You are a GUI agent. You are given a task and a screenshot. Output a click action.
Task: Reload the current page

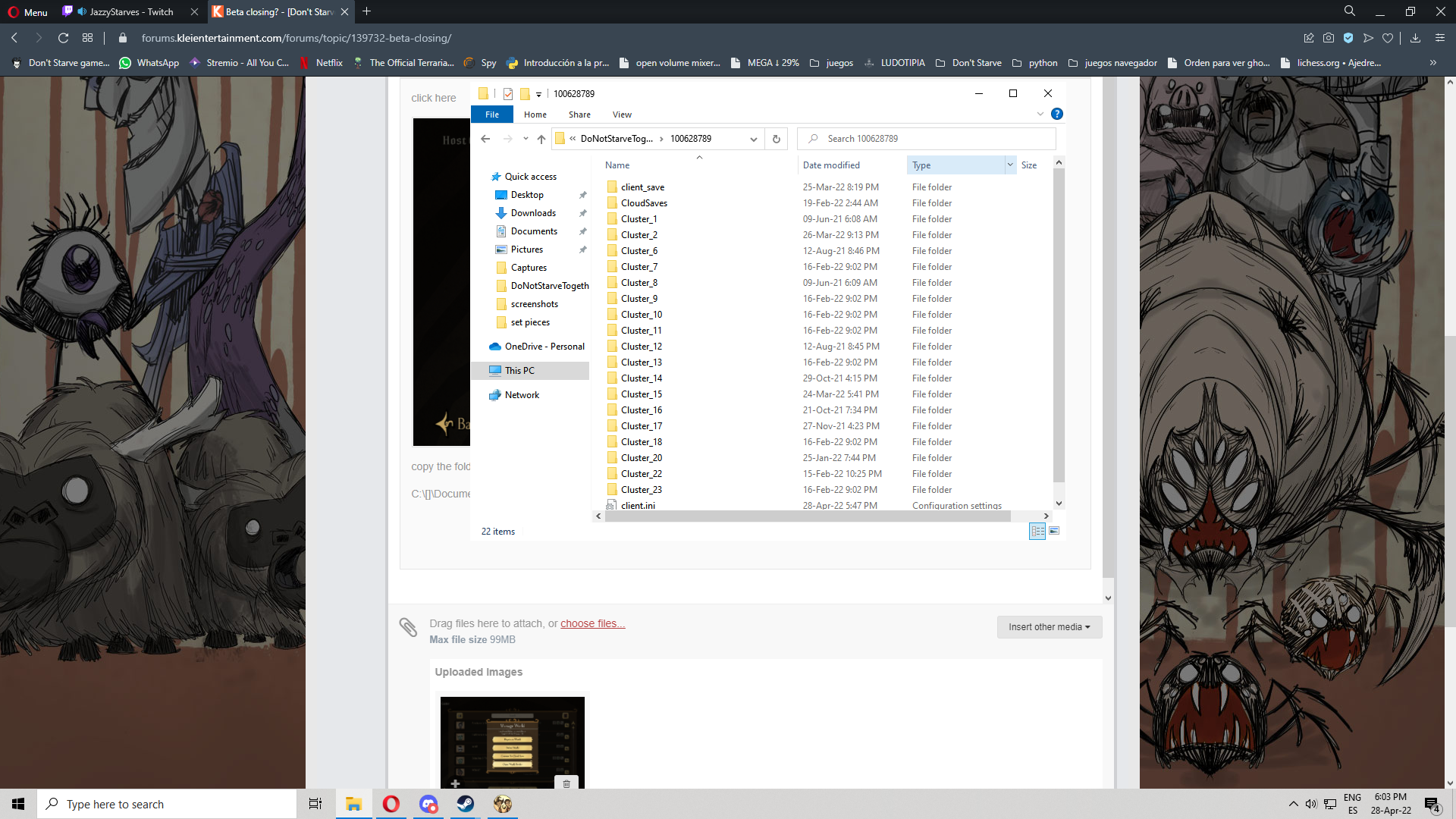point(64,38)
